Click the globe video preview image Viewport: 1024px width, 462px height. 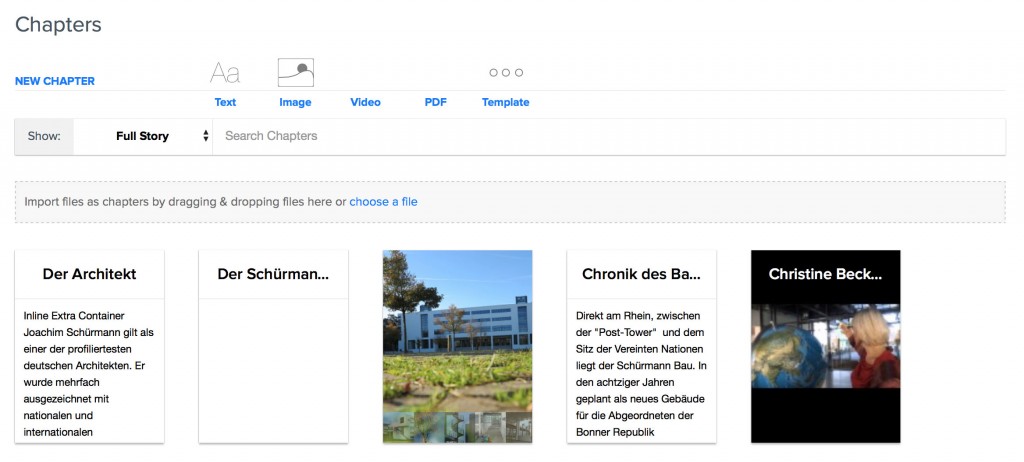point(826,346)
